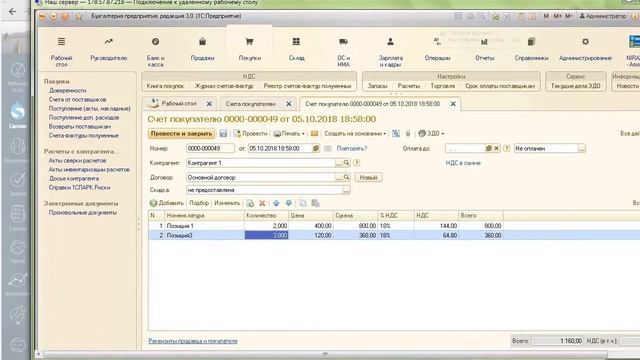Click the Новый contract button

point(368,178)
